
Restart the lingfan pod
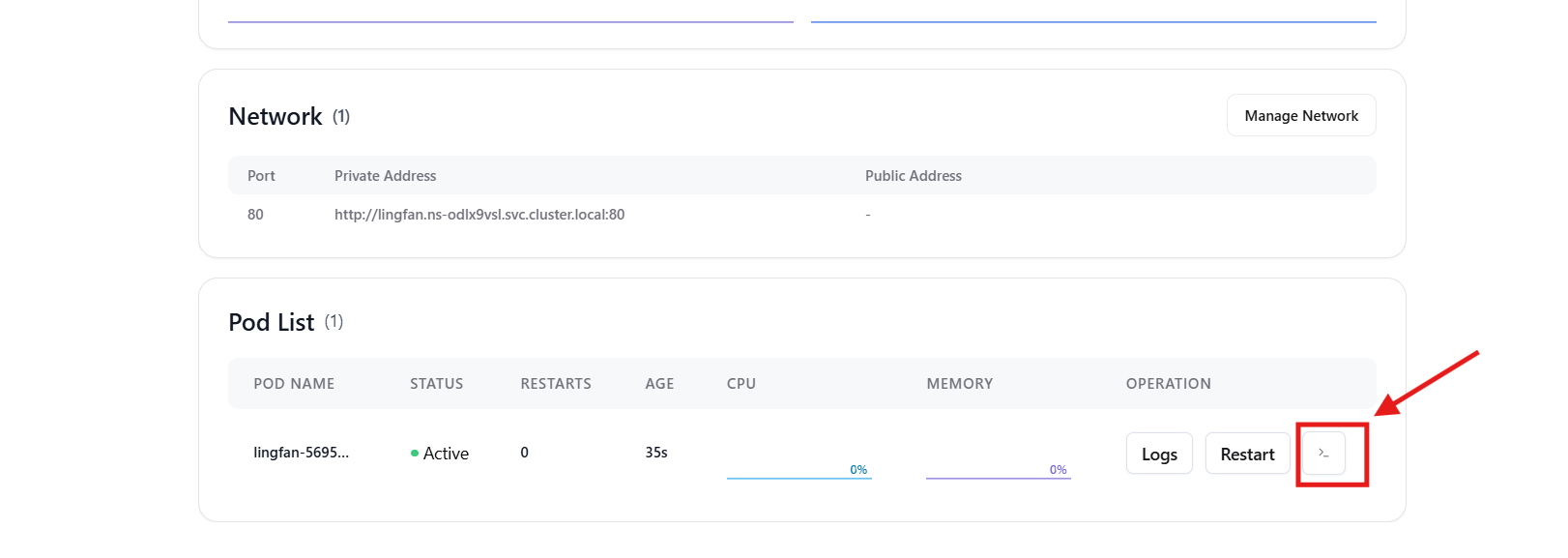1247,454
